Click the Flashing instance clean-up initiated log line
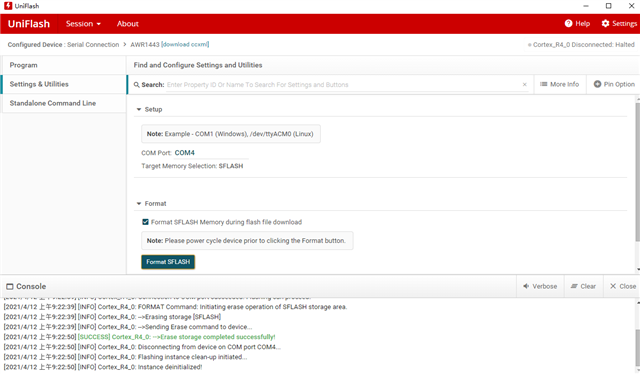640x374 pixels. coord(126,357)
